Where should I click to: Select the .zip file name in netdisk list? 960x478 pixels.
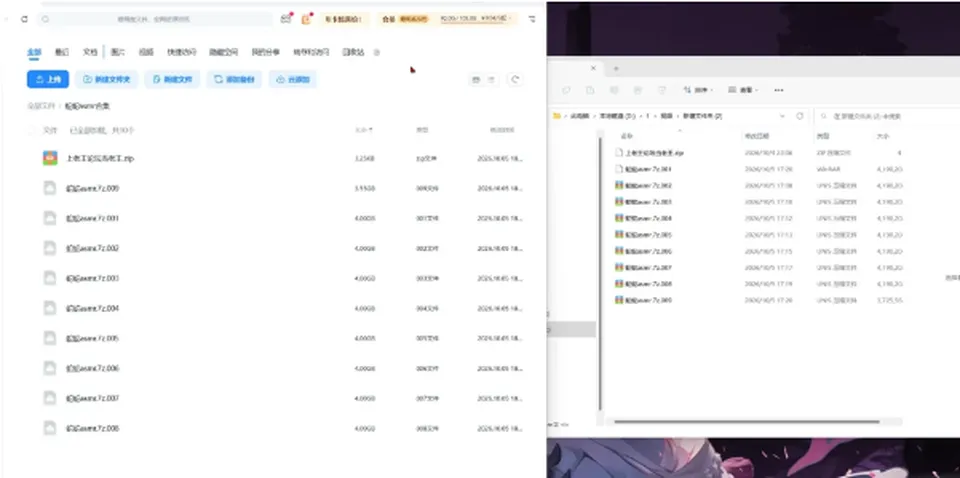click(x=100, y=159)
